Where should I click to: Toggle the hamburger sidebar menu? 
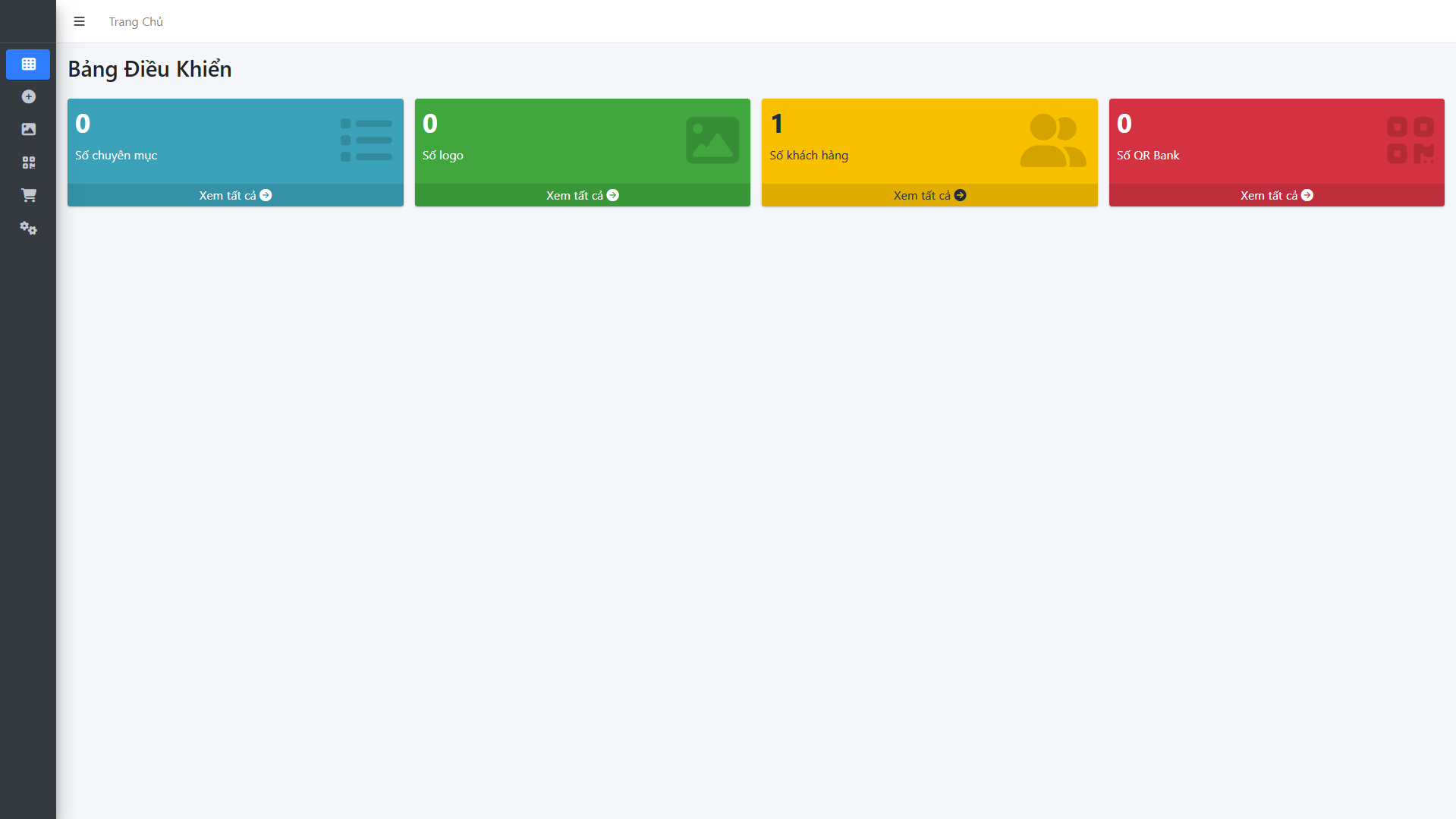click(x=79, y=21)
